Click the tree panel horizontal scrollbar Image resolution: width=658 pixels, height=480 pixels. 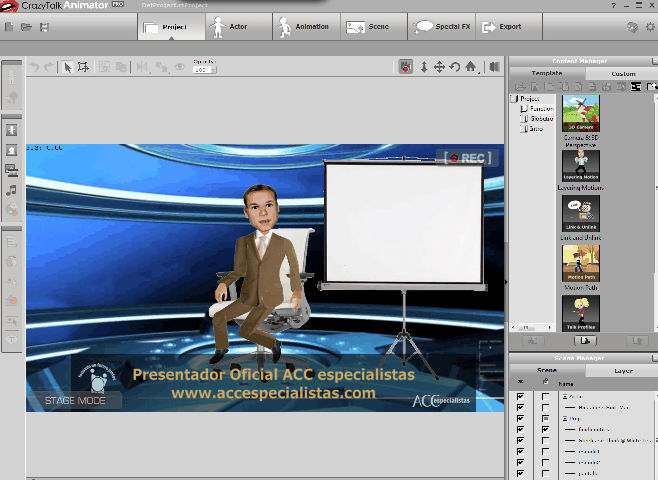tap(532, 327)
